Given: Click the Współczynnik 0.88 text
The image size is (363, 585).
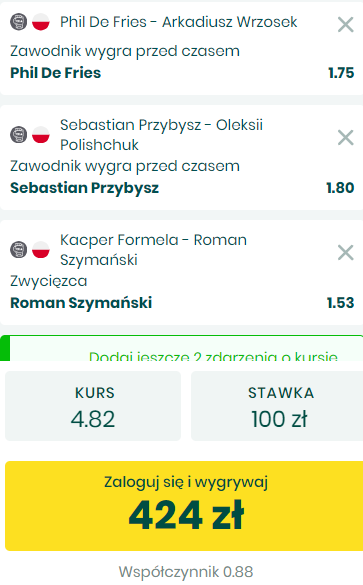Looking at the screenshot, I should click(186, 572).
